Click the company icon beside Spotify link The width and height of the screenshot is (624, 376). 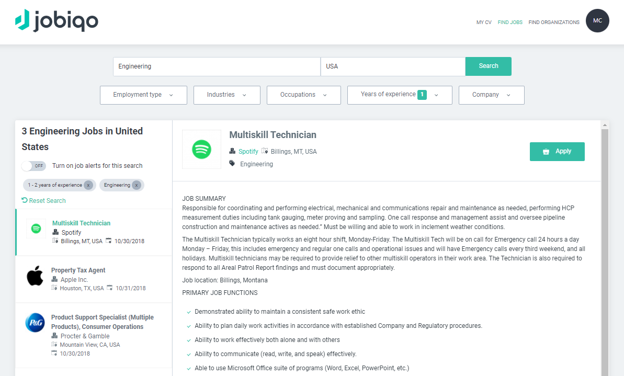[232, 151]
